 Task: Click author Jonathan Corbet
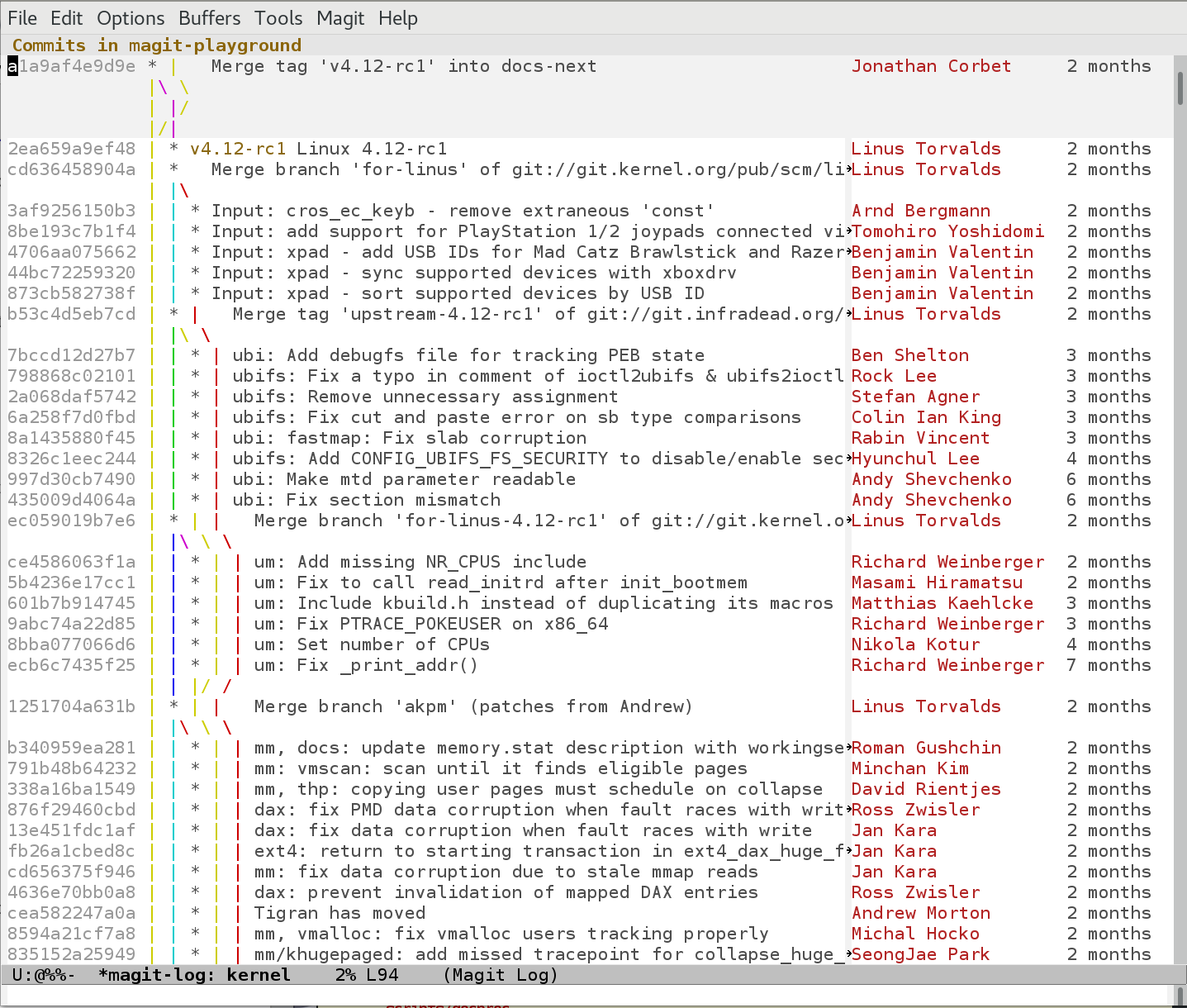tap(931, 66)
